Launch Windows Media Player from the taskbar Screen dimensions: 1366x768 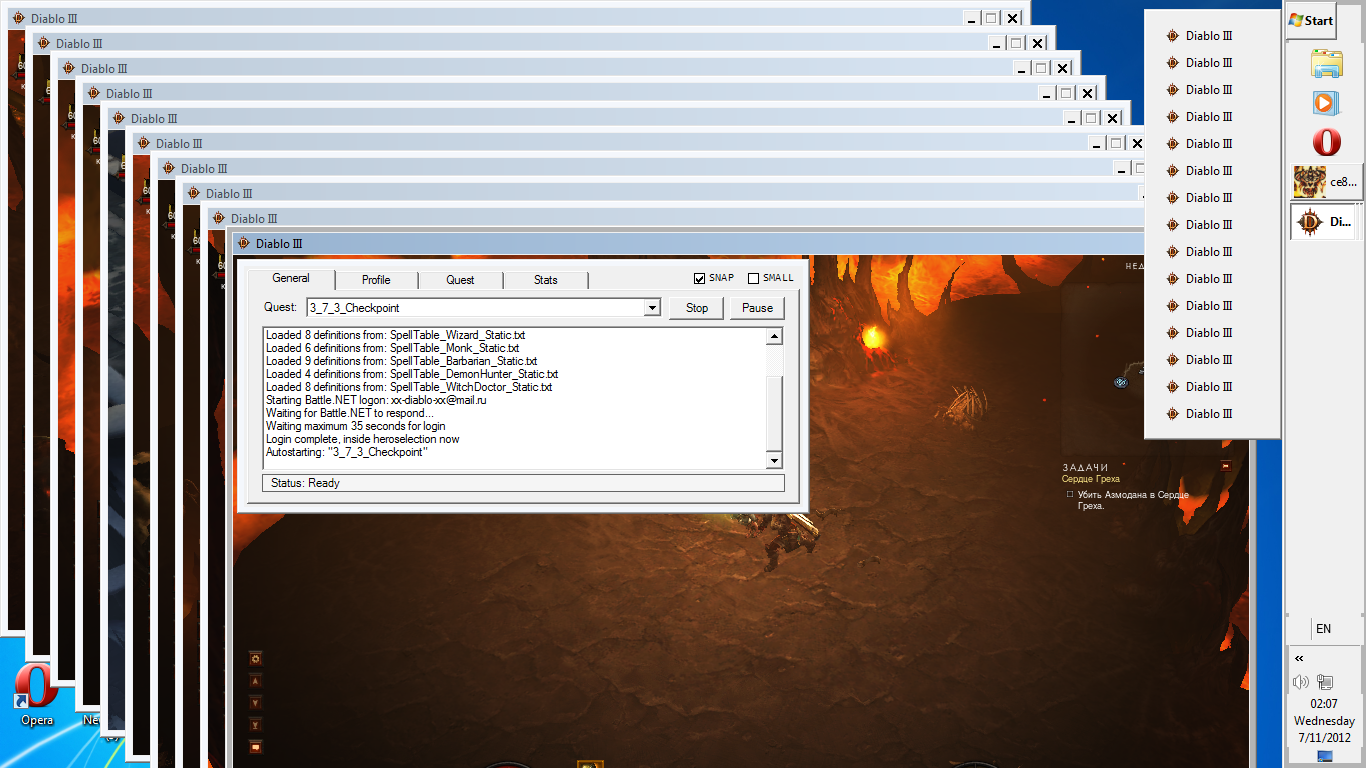[x=1327, y=103]
